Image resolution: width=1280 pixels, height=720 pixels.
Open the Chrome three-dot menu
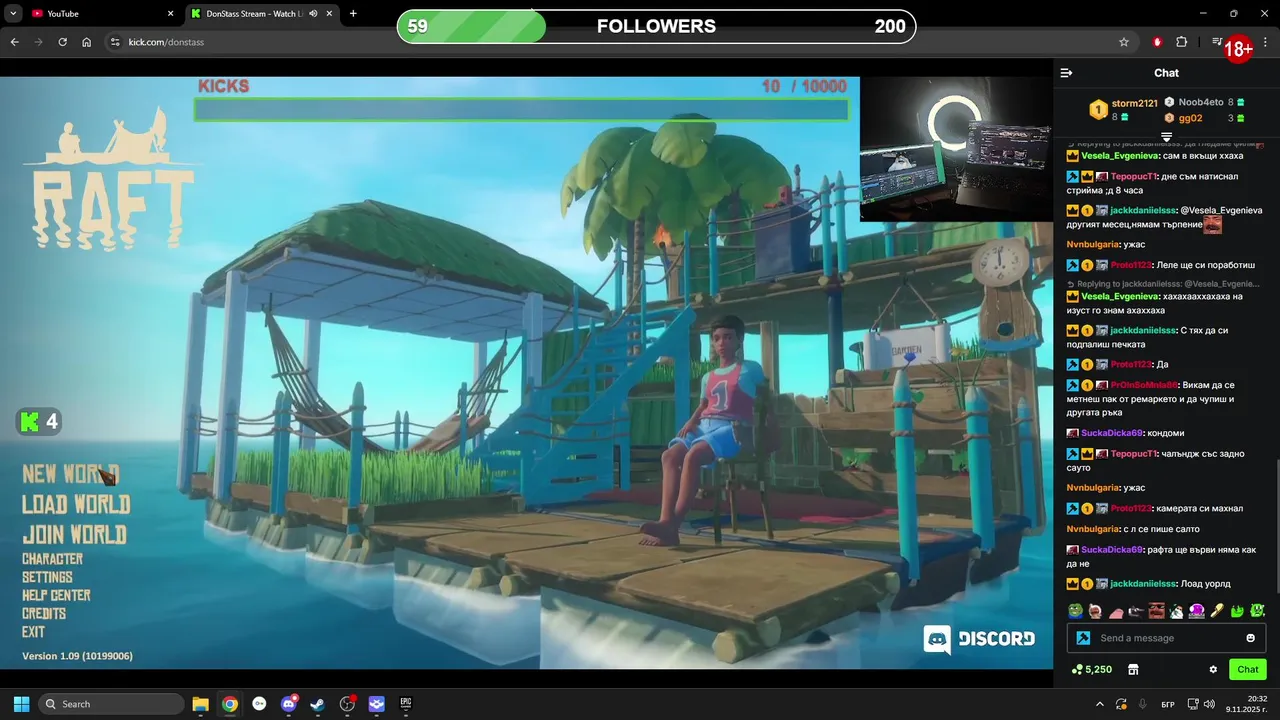1266,42
